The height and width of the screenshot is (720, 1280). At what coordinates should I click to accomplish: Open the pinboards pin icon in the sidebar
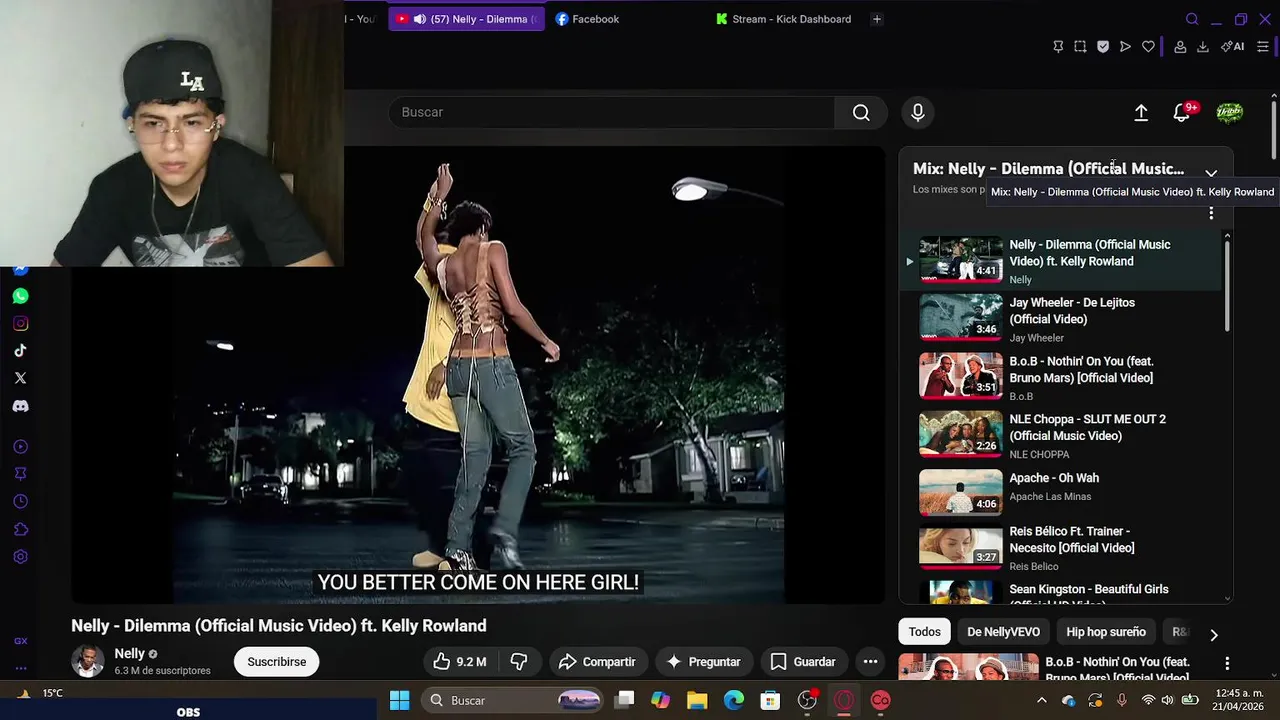point(20,474)
